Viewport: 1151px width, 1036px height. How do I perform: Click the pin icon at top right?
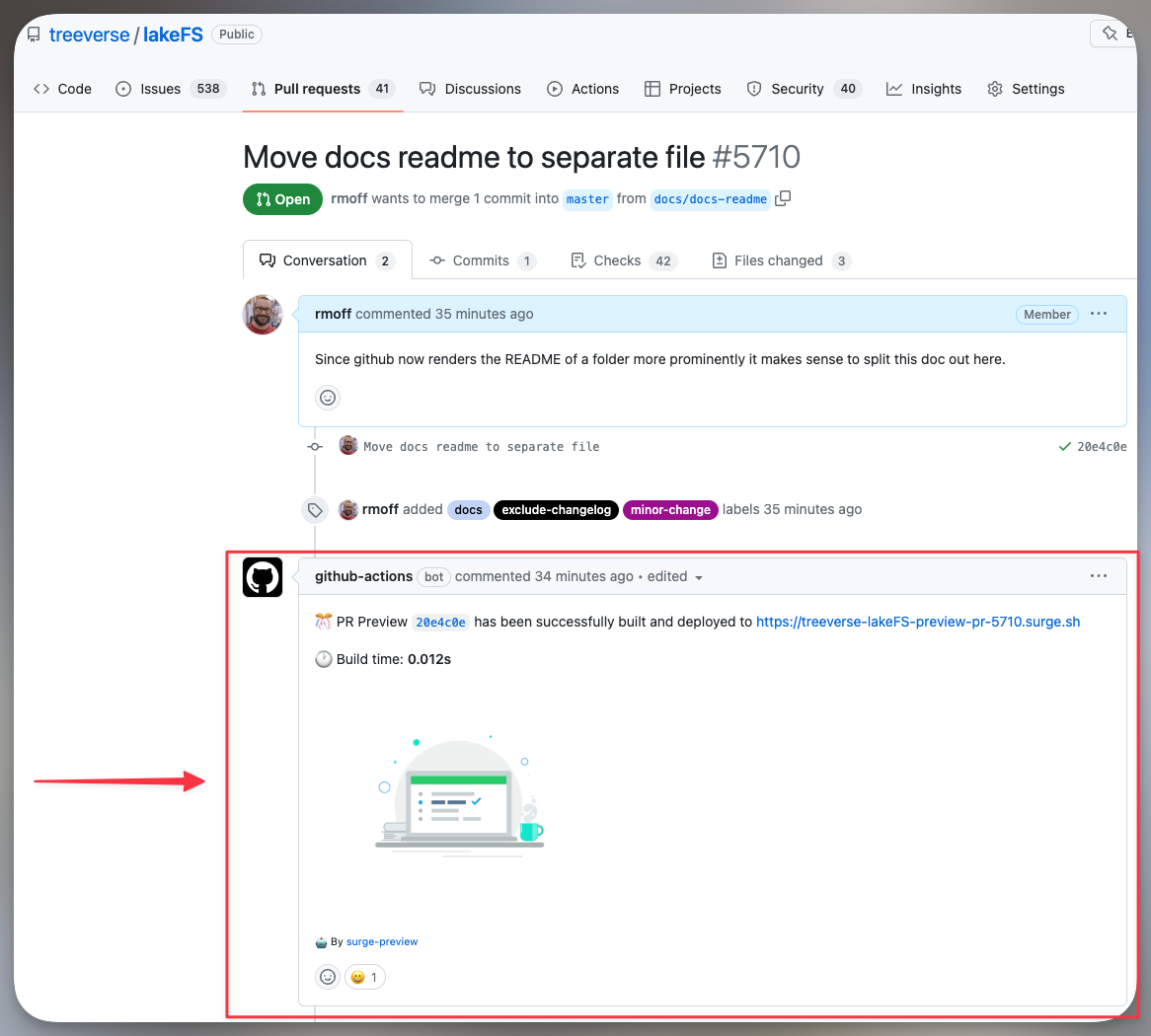coord(1111,35)
